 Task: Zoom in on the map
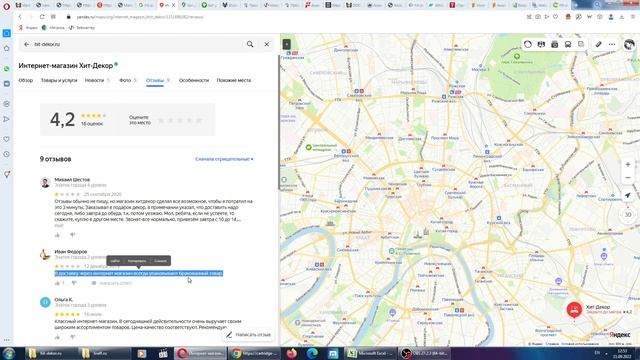click(x=628, y=164)
